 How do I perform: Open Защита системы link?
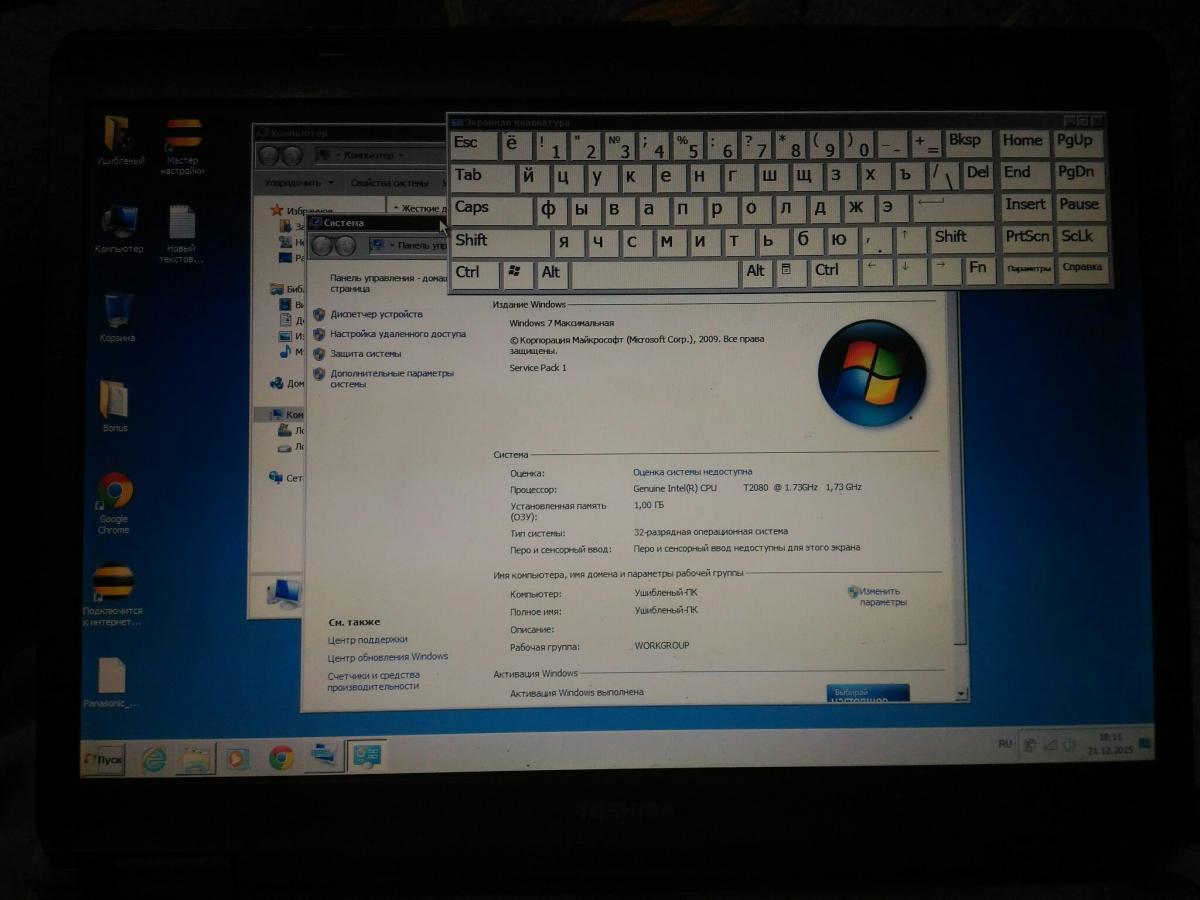click(366, 353)
